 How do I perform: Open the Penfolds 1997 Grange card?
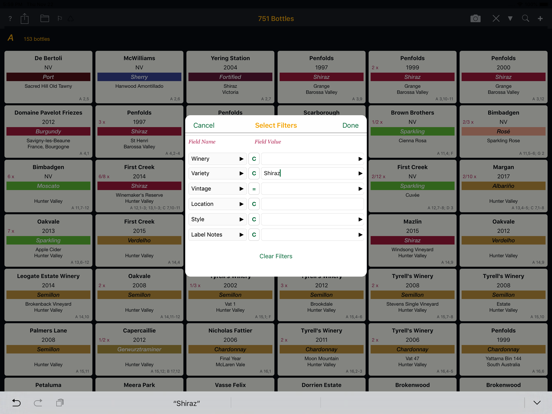(x=321, y=77)
